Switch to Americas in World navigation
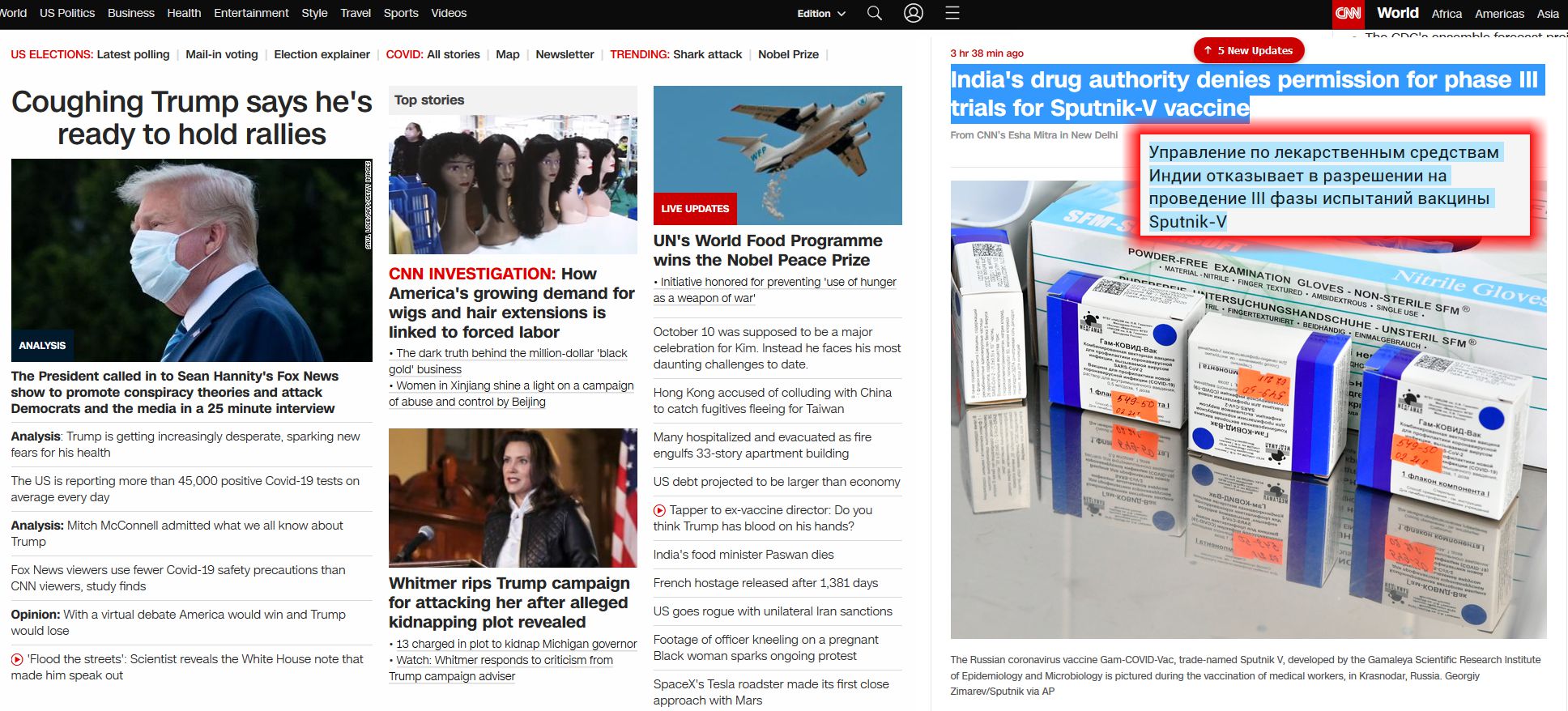Image resolution: width=1568 pixels, height=711 pixels. 1499,14
